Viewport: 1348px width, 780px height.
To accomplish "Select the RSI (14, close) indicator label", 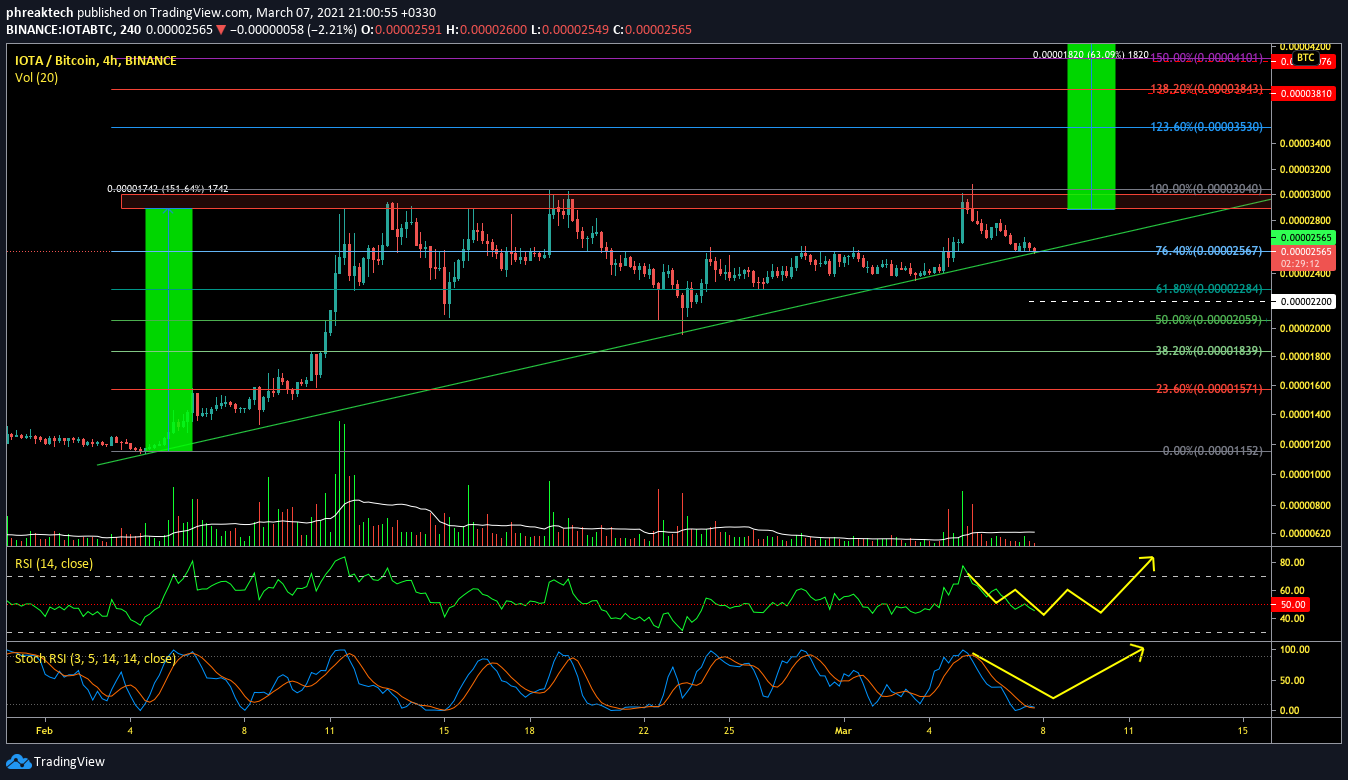I will [x=54, y=564].
